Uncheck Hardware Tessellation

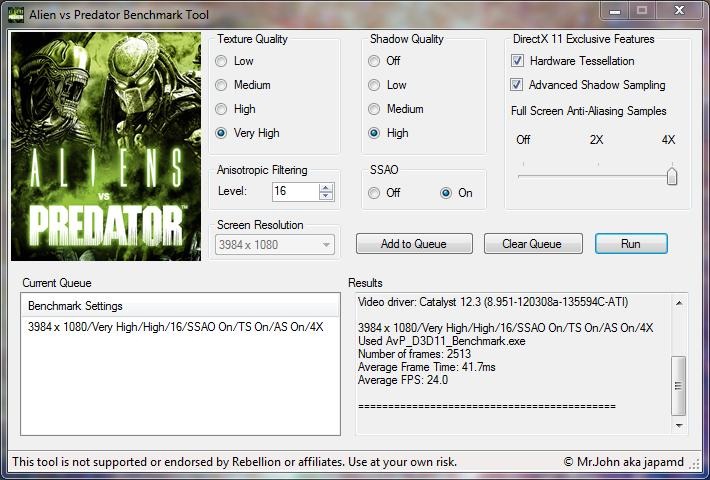click(x=517, y=61)
